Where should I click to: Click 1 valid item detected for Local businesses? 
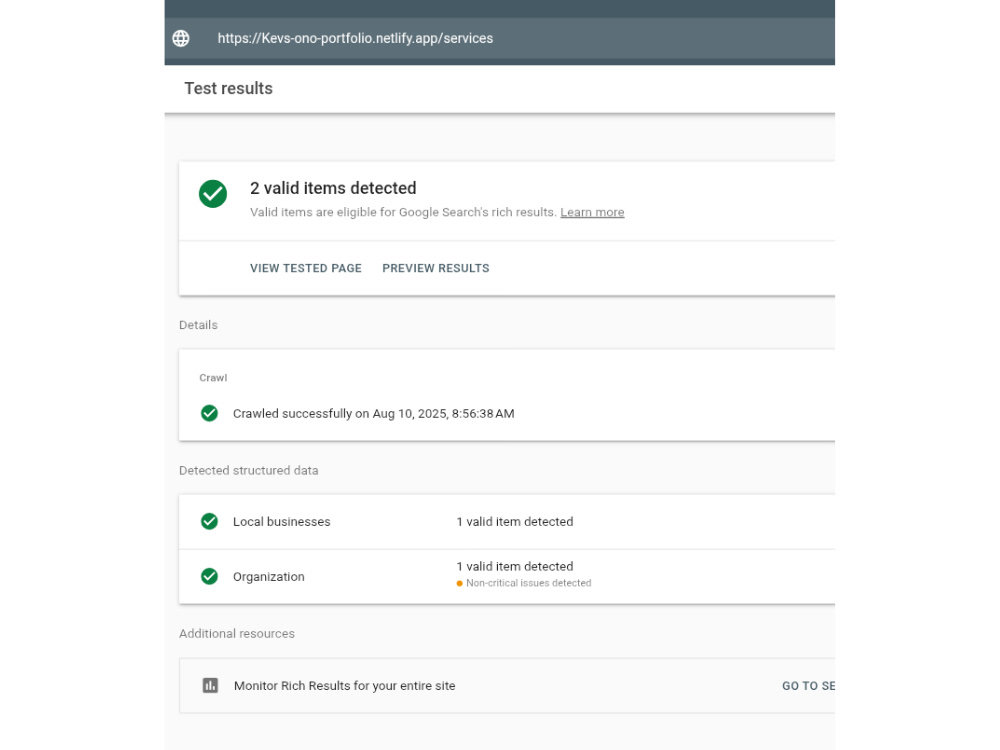coord(515,522)
